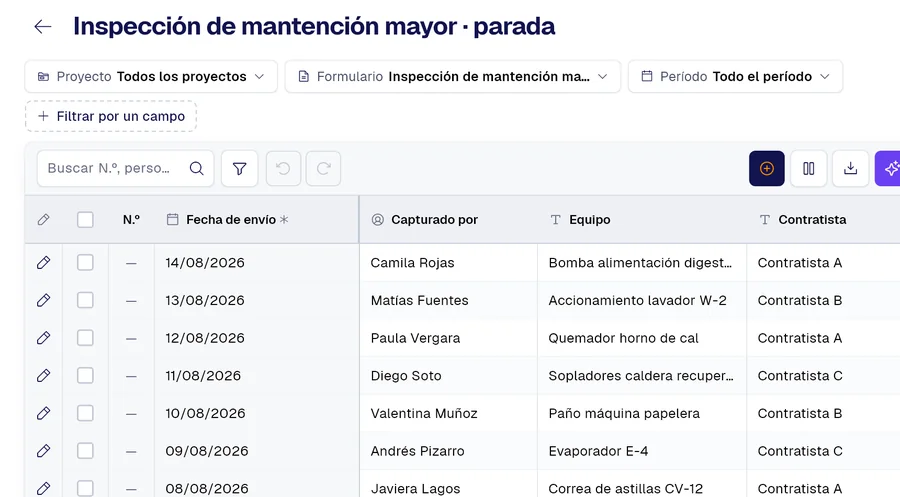
Task: Click the magnifier search icon
Action: 196,168
